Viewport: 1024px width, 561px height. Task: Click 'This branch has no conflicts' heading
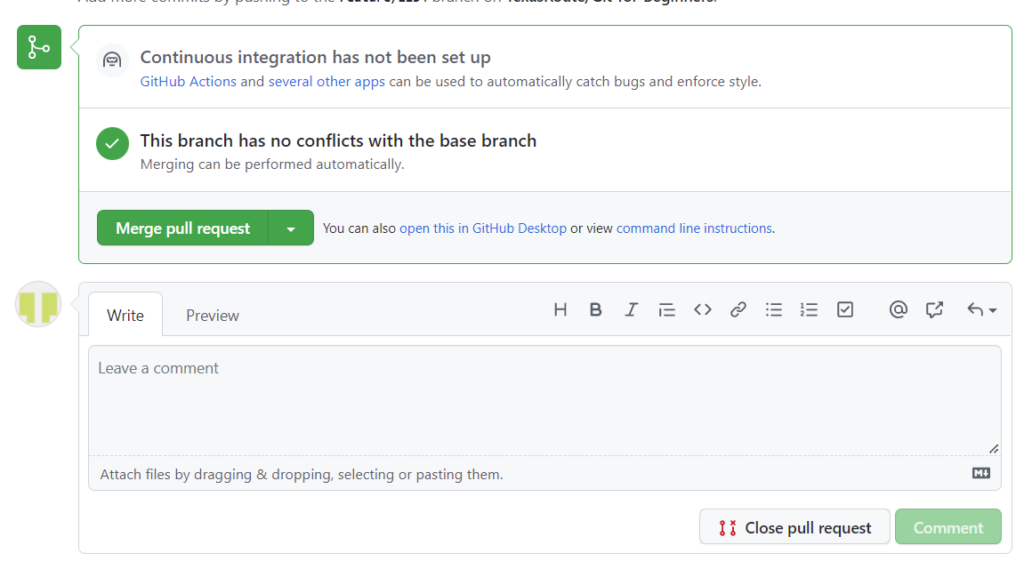pos(338,140)
